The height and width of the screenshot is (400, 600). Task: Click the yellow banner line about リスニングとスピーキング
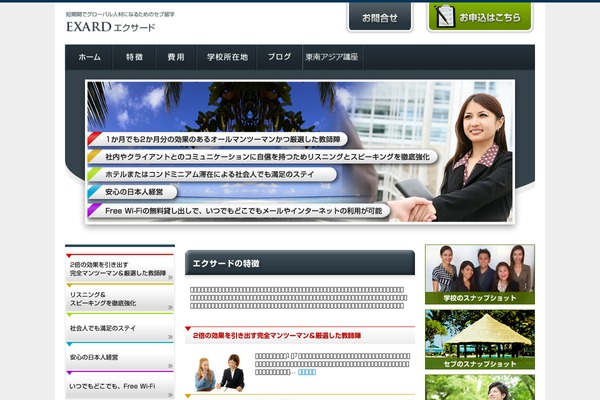pos(262,157)
